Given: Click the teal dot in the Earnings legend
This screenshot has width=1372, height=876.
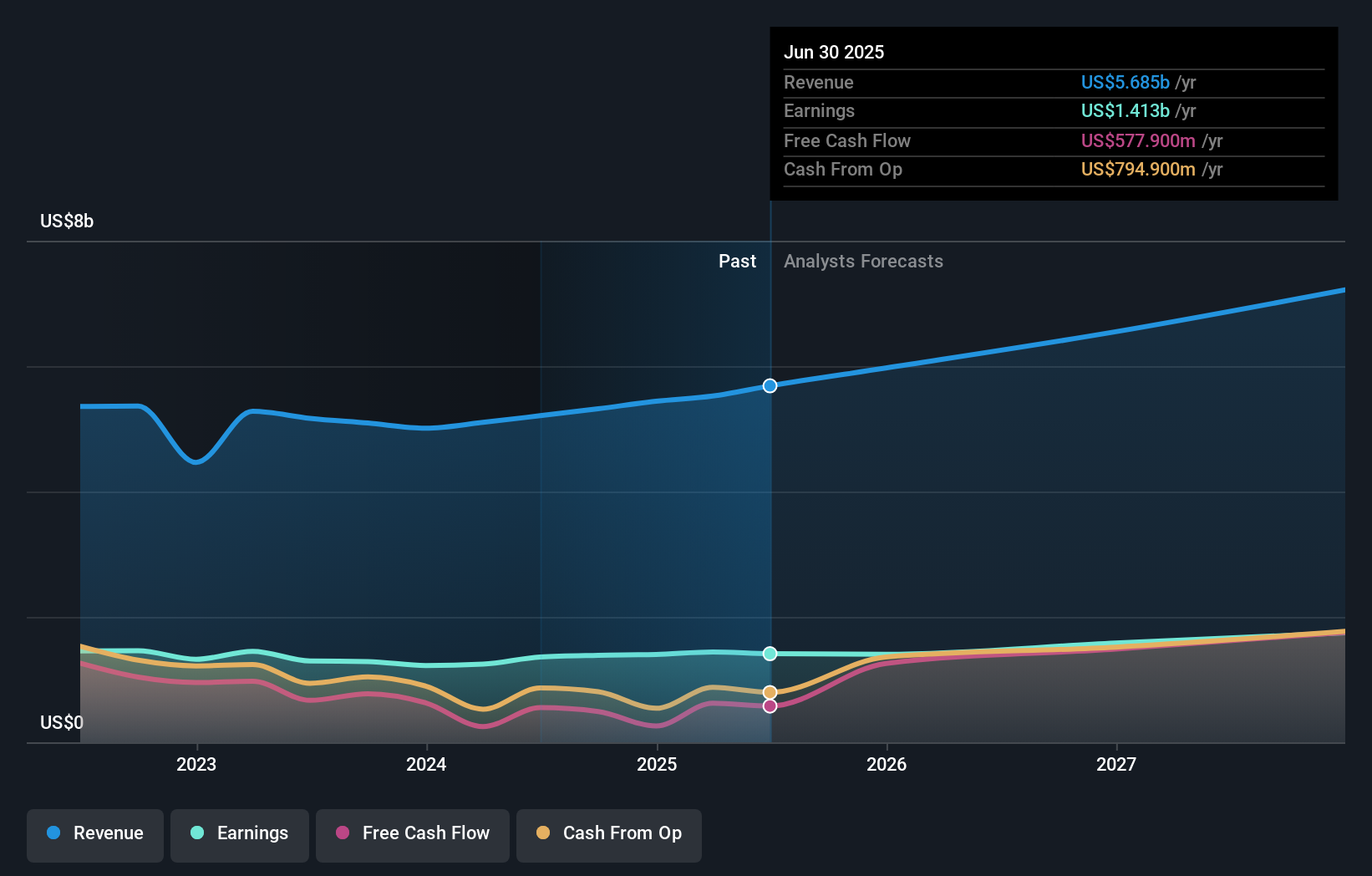Looking at the screenshot, I should [198, 833].
